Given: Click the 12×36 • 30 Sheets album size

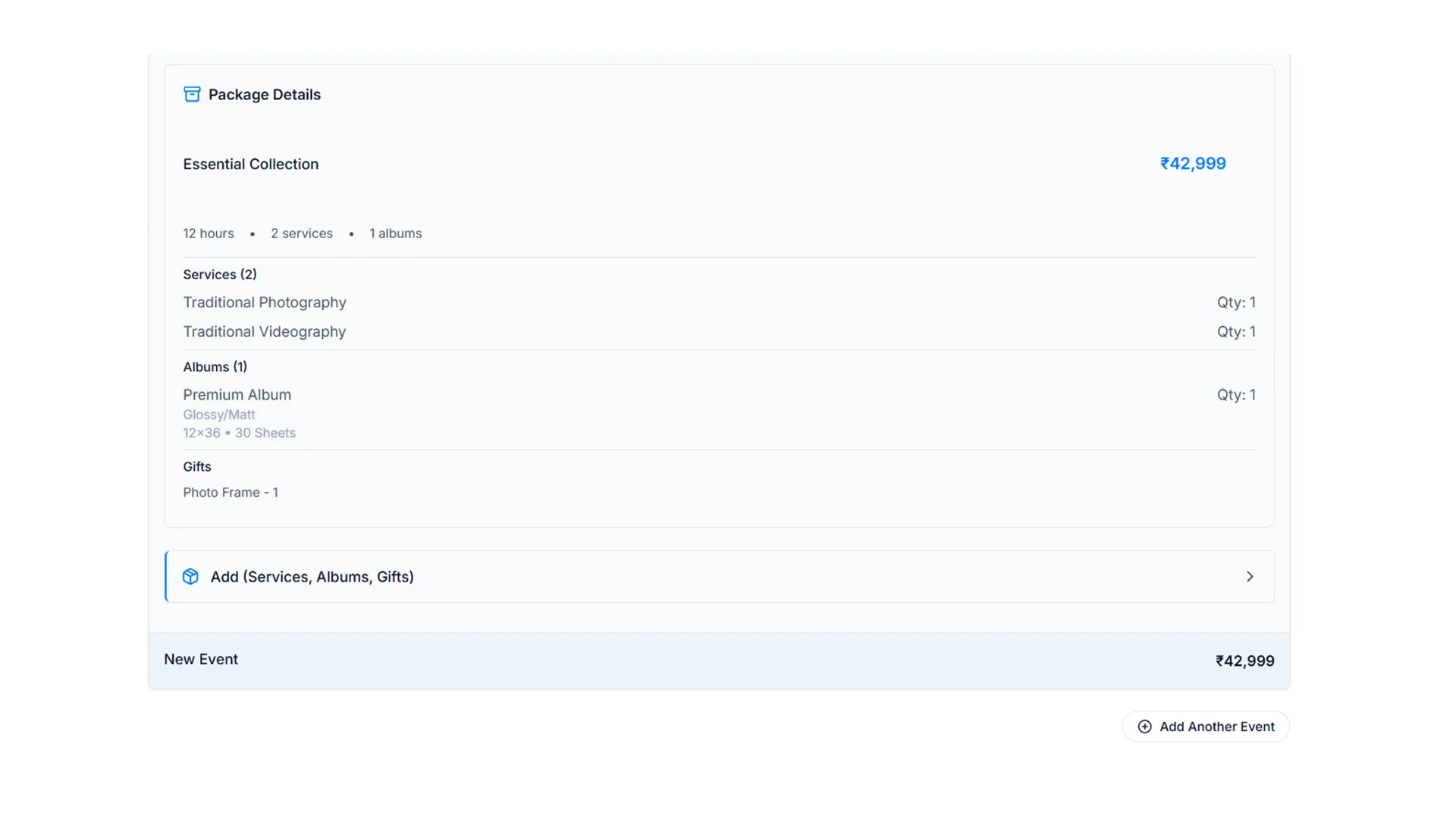Looking at the screenshot, I should pos(240,433).
